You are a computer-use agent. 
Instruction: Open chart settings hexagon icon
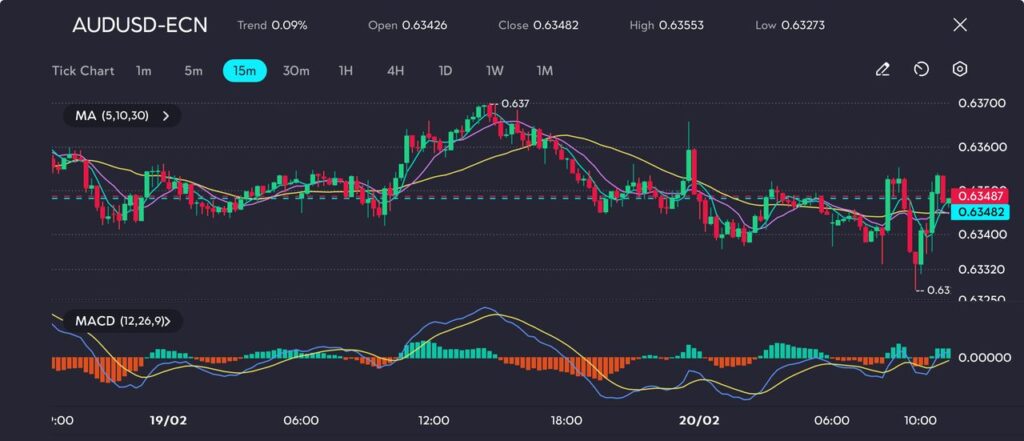(960, 70)
